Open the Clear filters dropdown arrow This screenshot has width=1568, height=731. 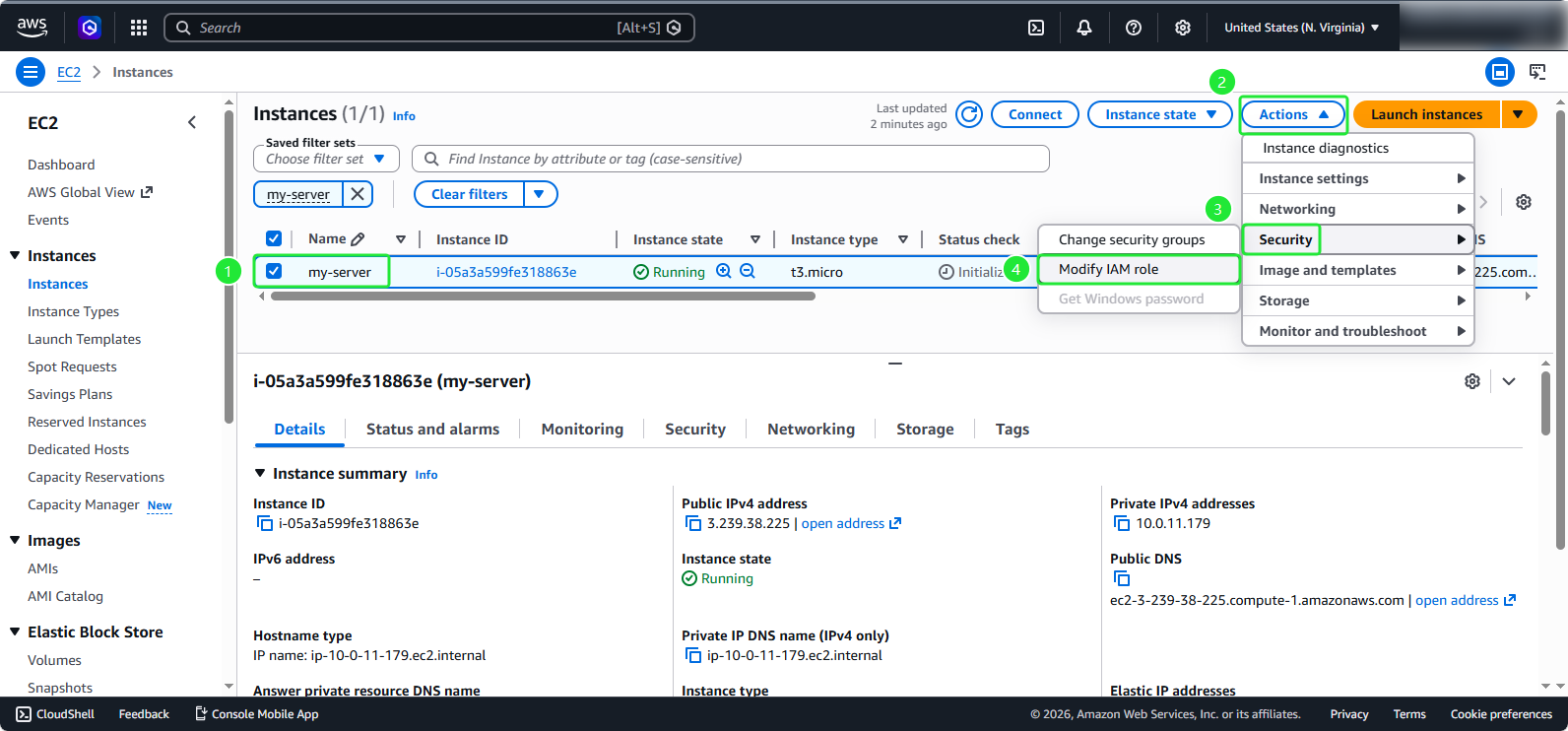point(540,194)
